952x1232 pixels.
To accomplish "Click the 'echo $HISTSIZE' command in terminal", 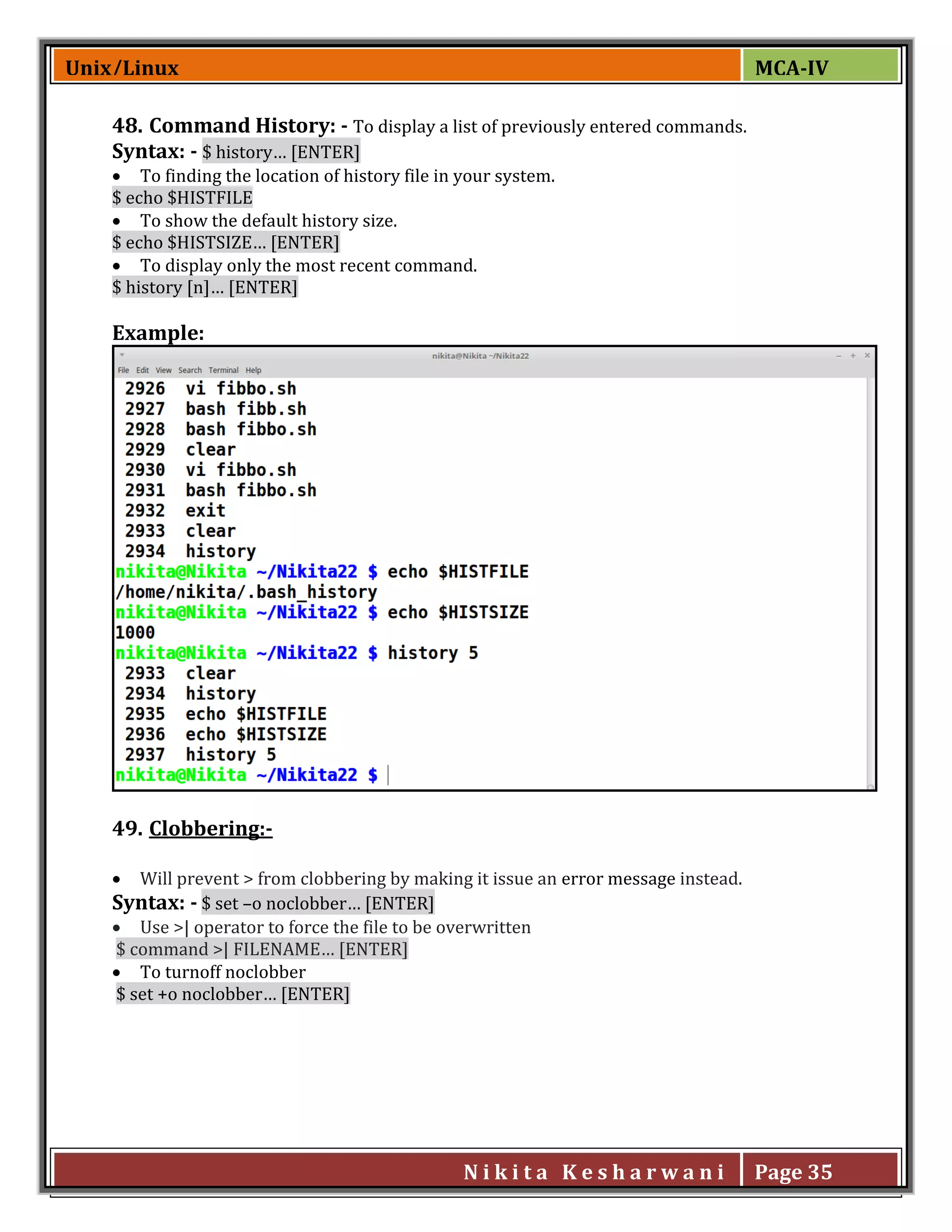I will pos(458,612).
